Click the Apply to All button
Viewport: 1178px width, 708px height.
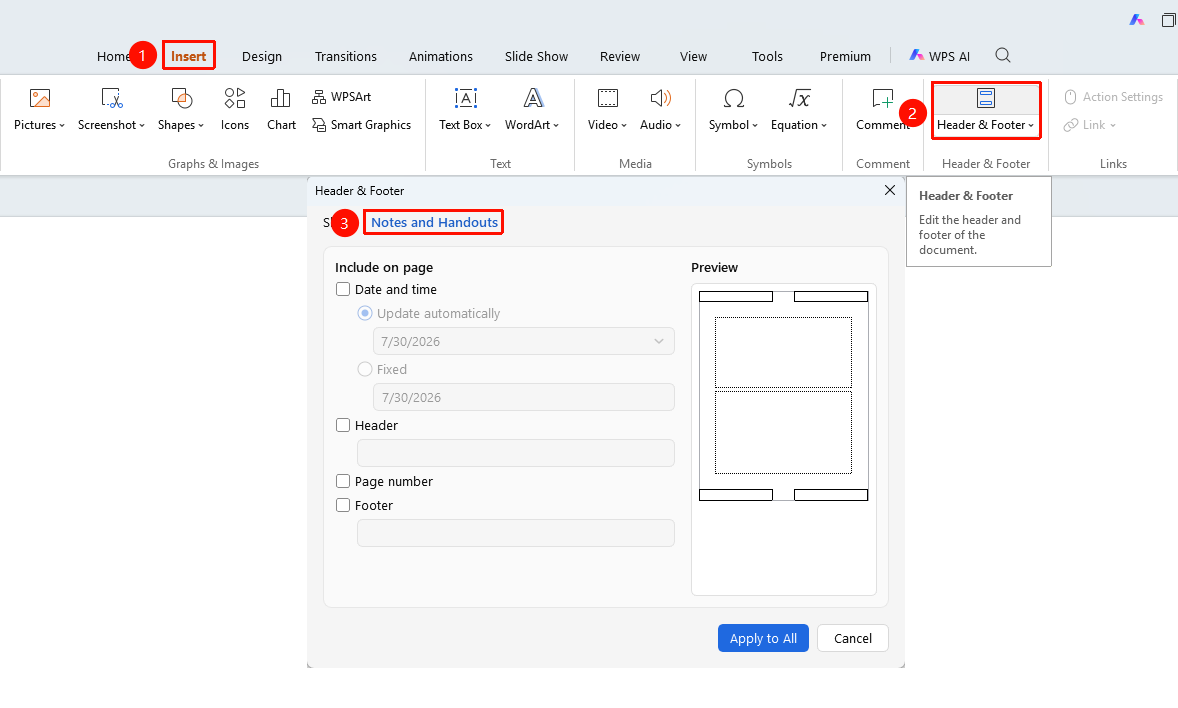tap(763, 638)
